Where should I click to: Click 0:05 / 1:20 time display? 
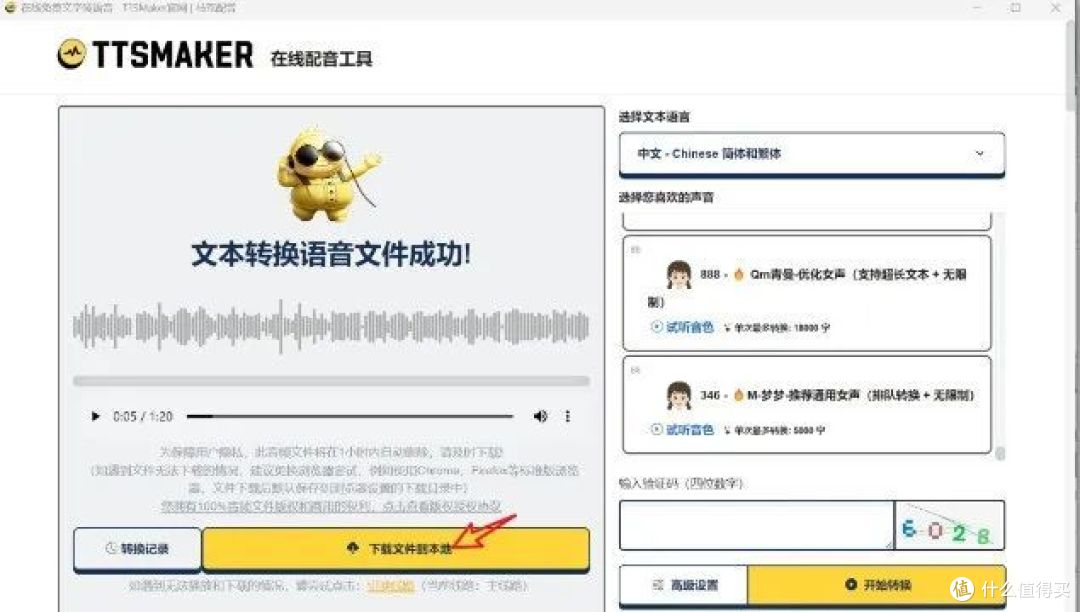143,416
